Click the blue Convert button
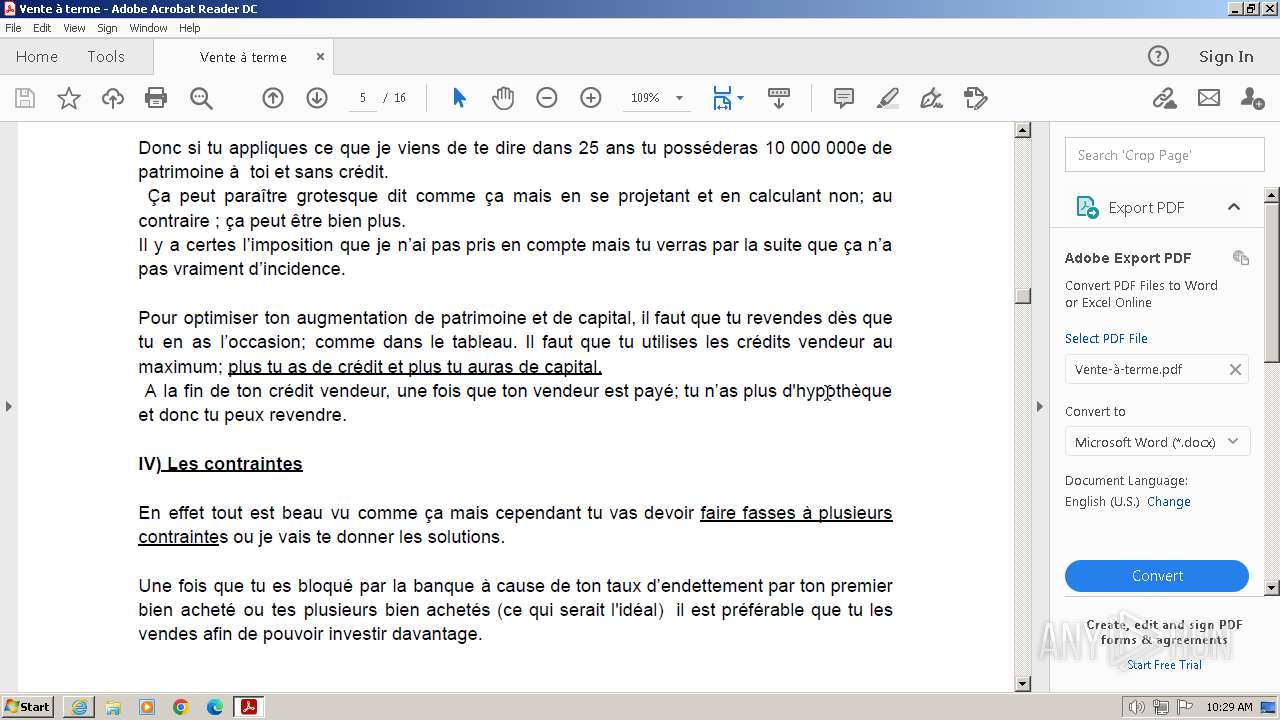The height and width of the screenshot is (720, 1280). point(1157,576)
